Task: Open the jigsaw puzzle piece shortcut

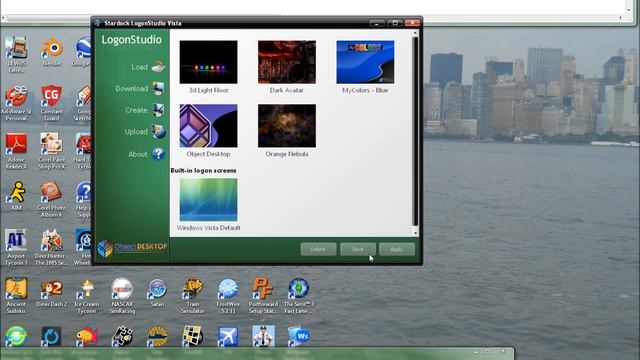Action: tap(122, 336)
